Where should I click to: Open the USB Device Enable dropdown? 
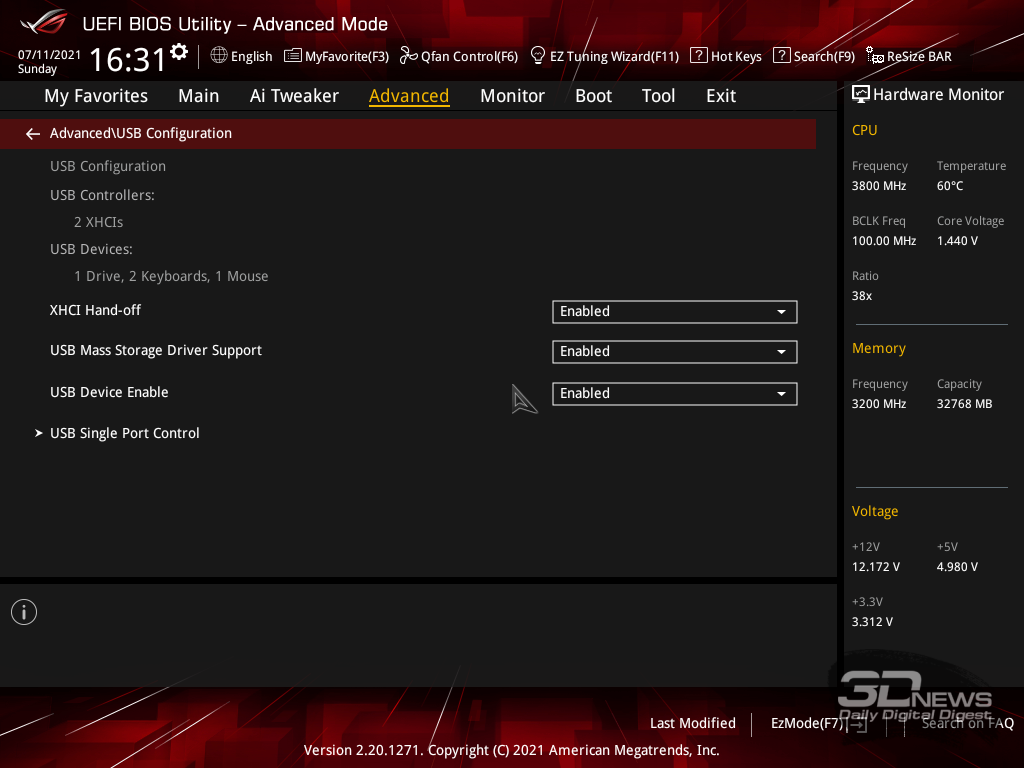point(675,394)
